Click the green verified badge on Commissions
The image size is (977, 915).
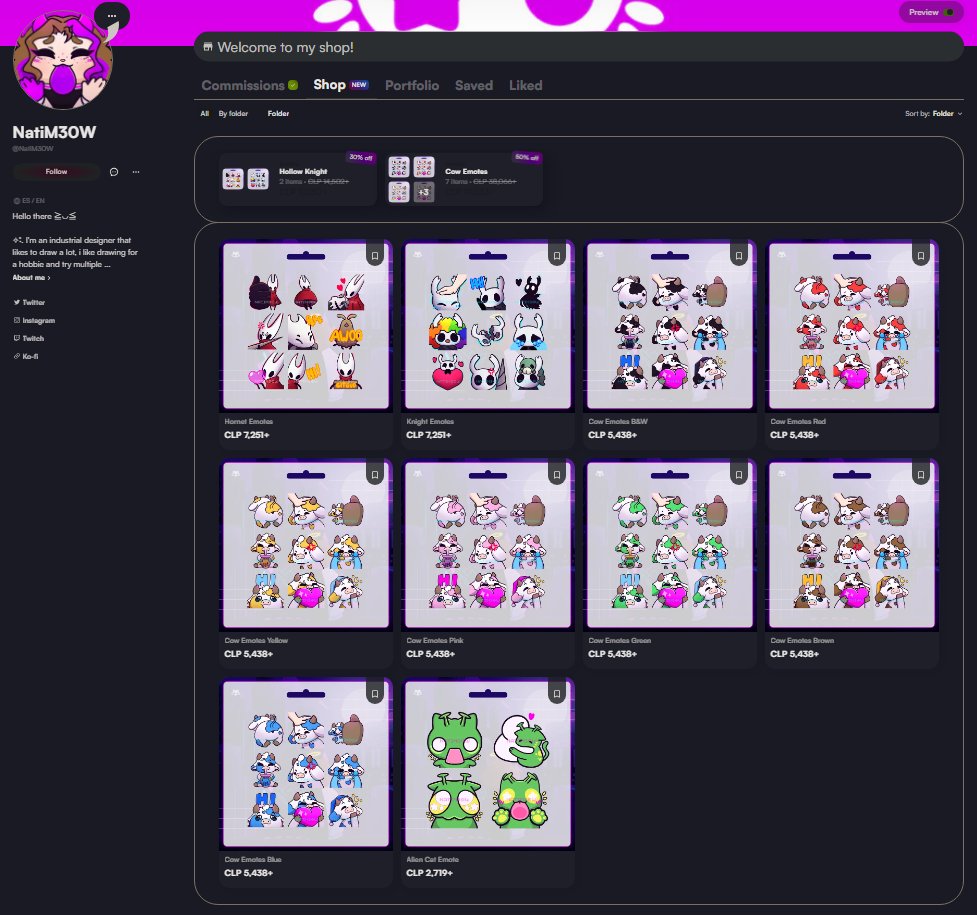(293, 85)
